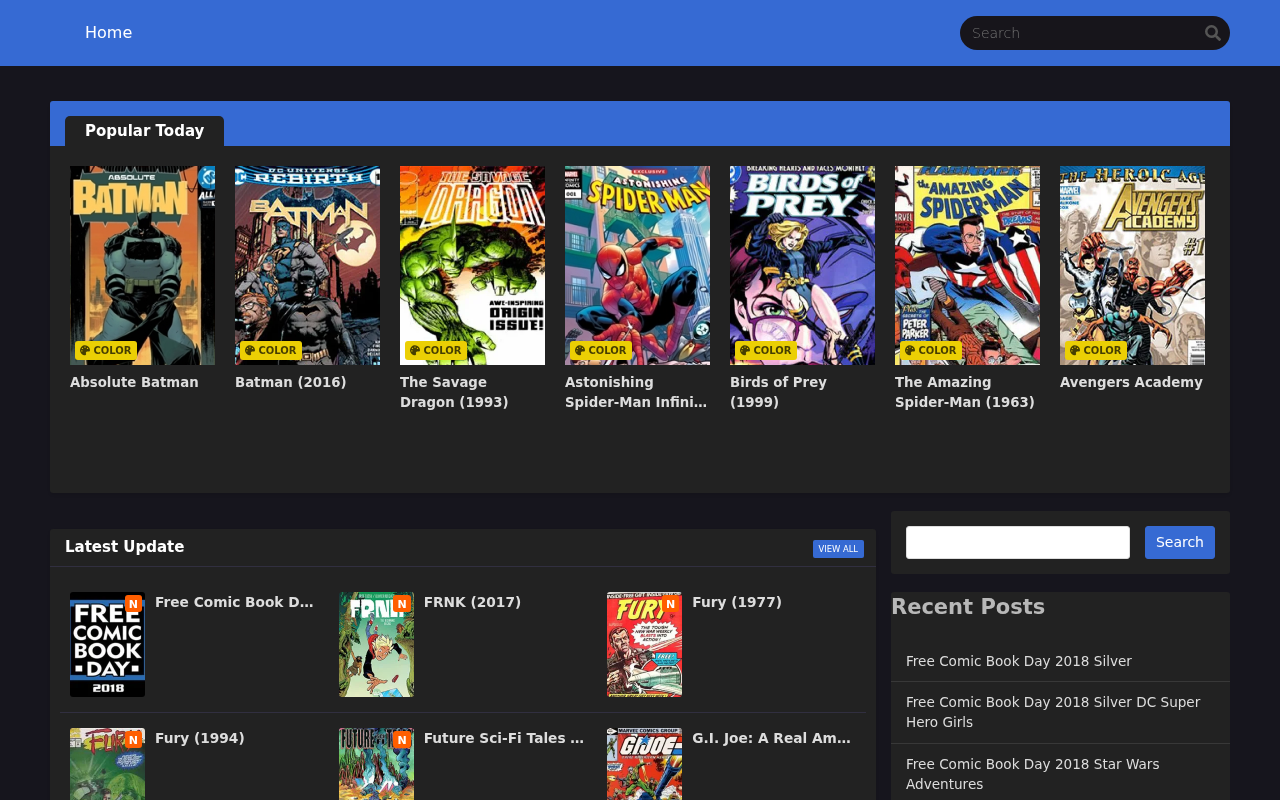Open The Savage Dragon (1993) title link
This screenshot has width=1280, height=800.
(x=454, y=392)
